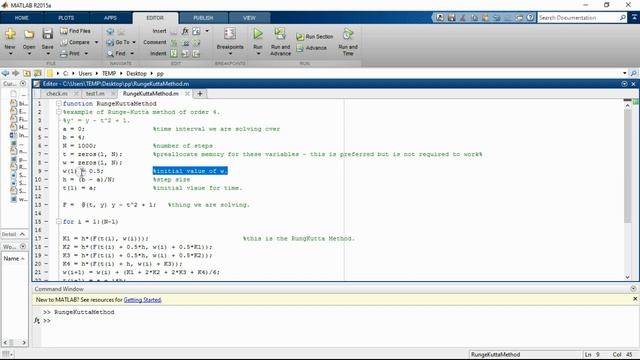Click the smart indent icon
Image resolution: width=640 pixels, height=360 pixels.
tap(174, 53)
